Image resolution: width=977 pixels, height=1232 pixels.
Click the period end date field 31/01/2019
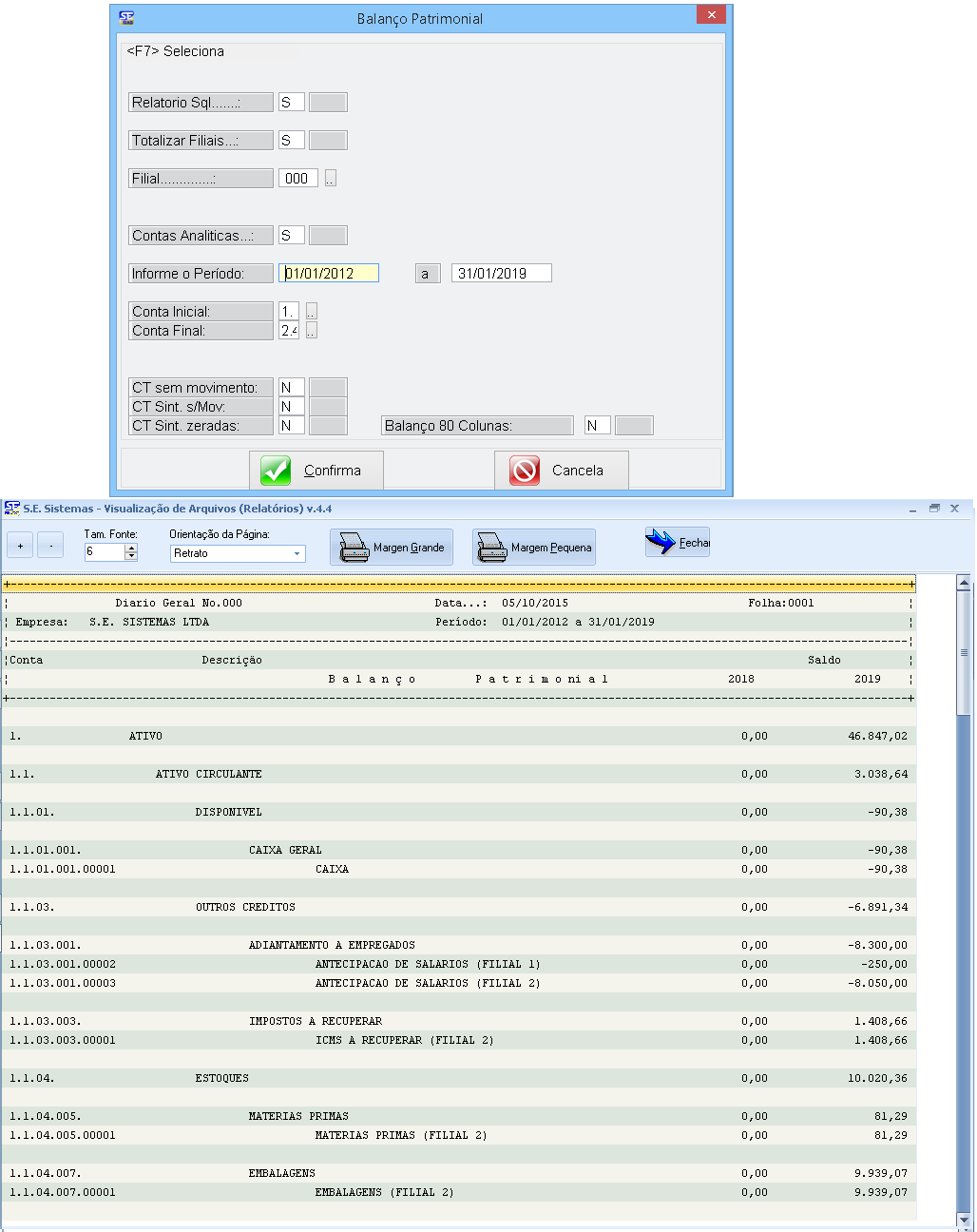pyautogui.click(x=501, y=274)
